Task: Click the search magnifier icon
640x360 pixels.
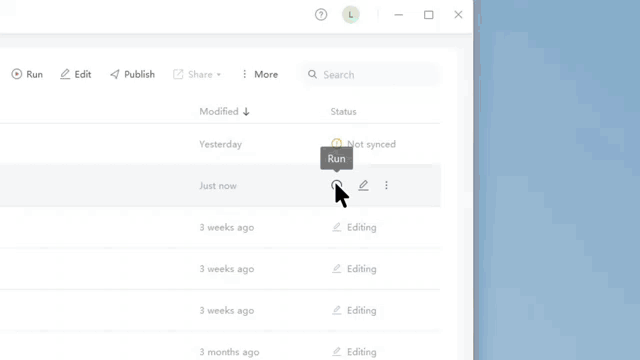Action: [312, 74]
